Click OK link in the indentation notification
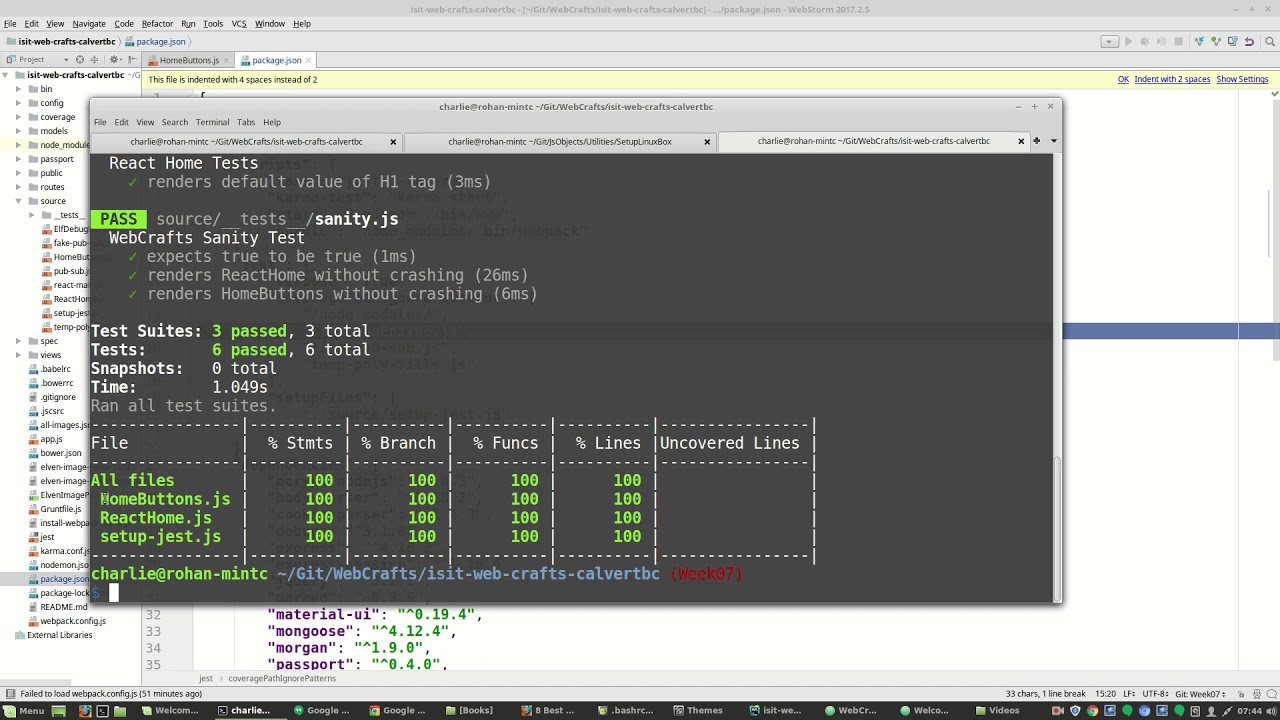 pyautogui.click(x=1123, y=79)
